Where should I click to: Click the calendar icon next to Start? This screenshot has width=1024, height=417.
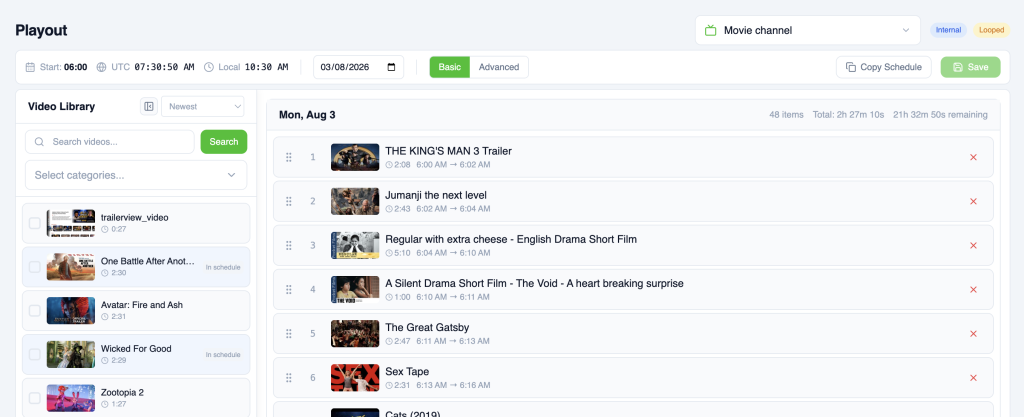(x=30, y=67)
